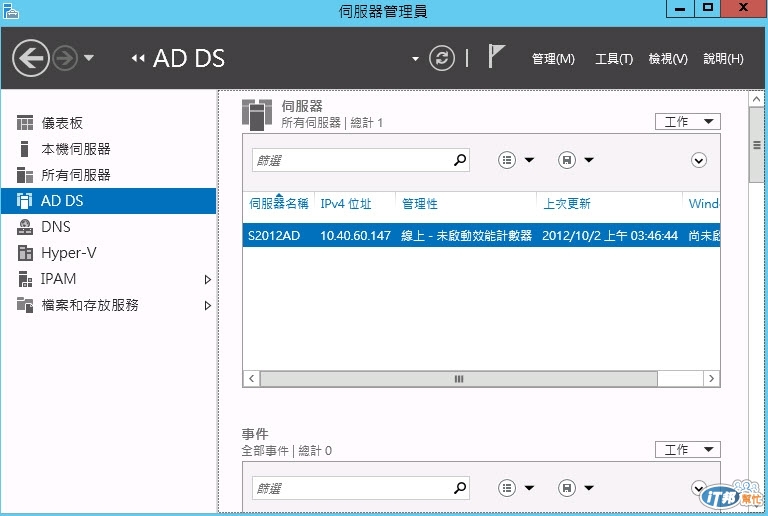Go back with the back arrow button
Image resolution: width=768 pixels, height=516 pixels.
[31, 58]
